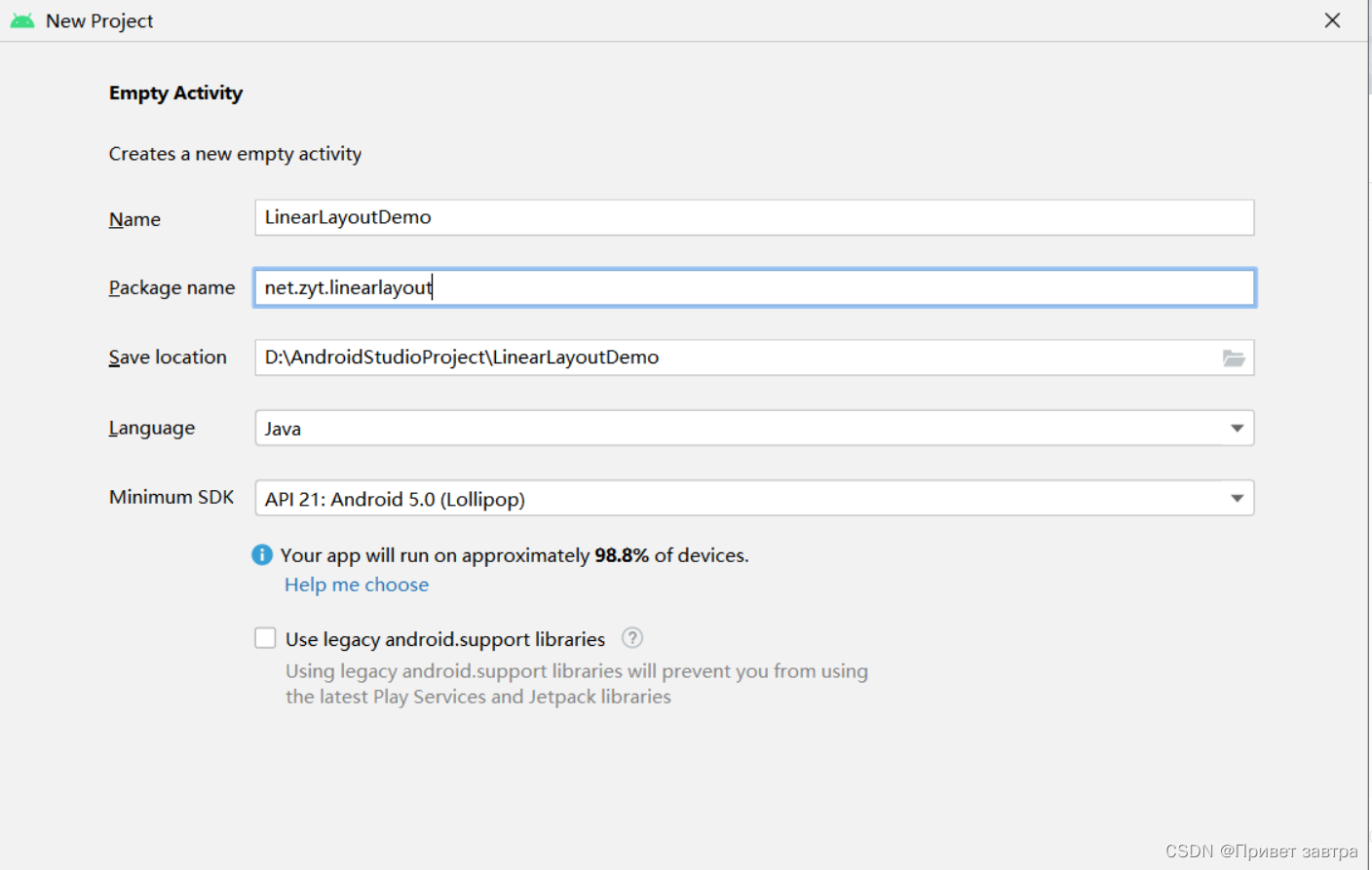1372x870 pixels.
Task: Click the Name field containing LinearLayoutDemo
Action: pos(753,217)
